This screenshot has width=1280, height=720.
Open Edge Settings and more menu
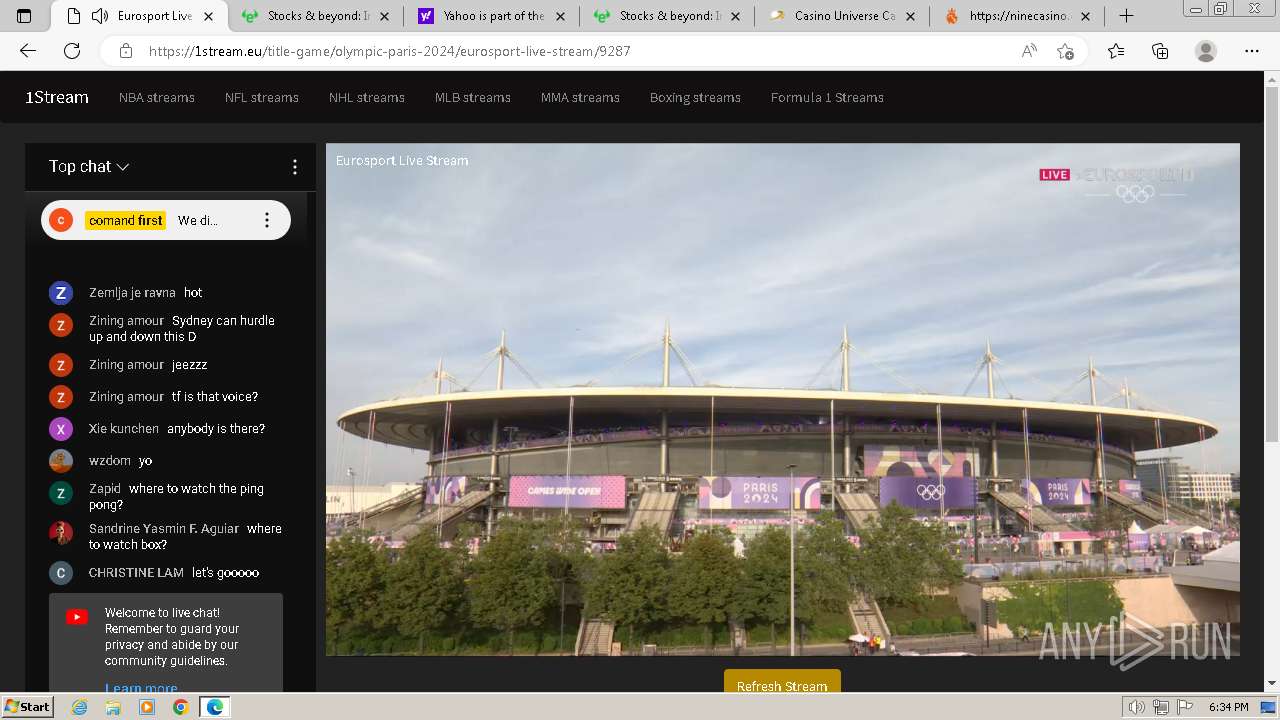coord(1252,51)
